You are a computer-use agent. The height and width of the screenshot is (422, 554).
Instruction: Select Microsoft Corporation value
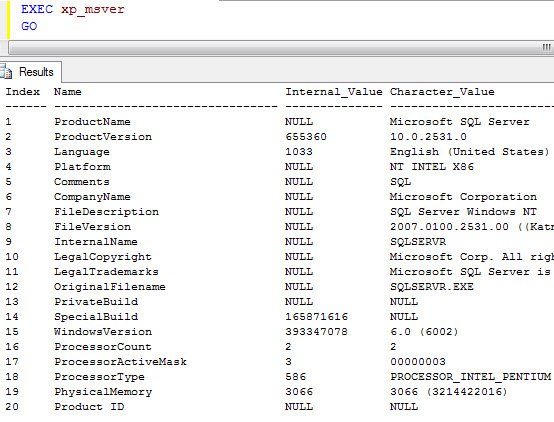tap(463, 197)
